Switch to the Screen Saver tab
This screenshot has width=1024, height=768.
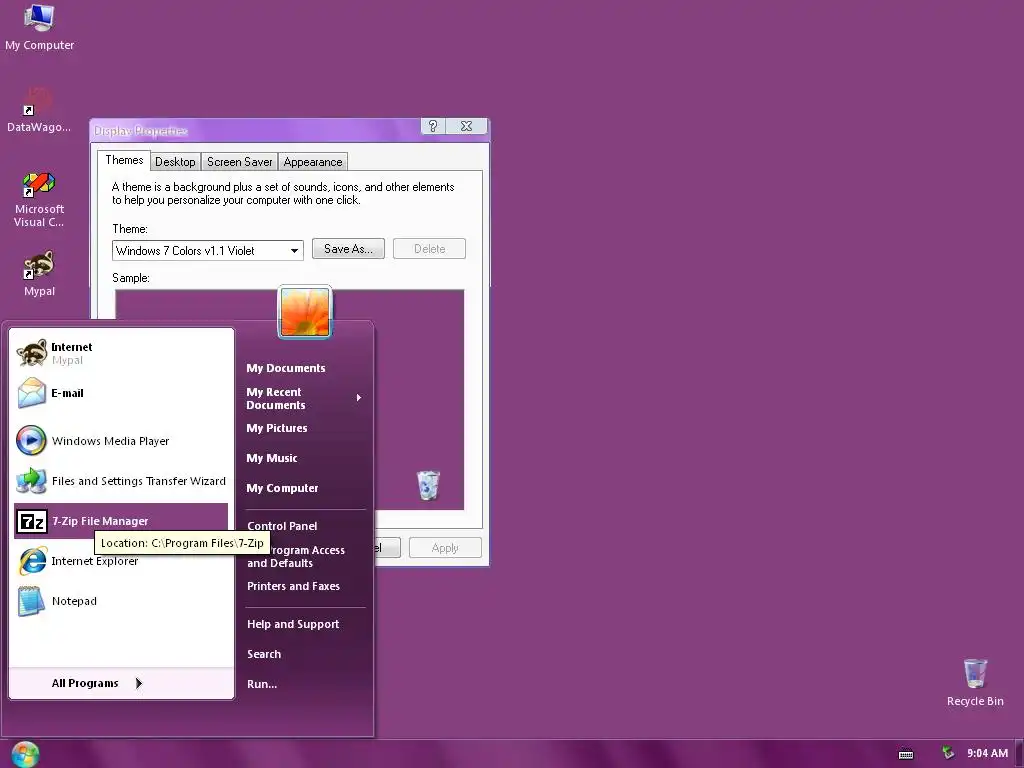tap(240, 162)
